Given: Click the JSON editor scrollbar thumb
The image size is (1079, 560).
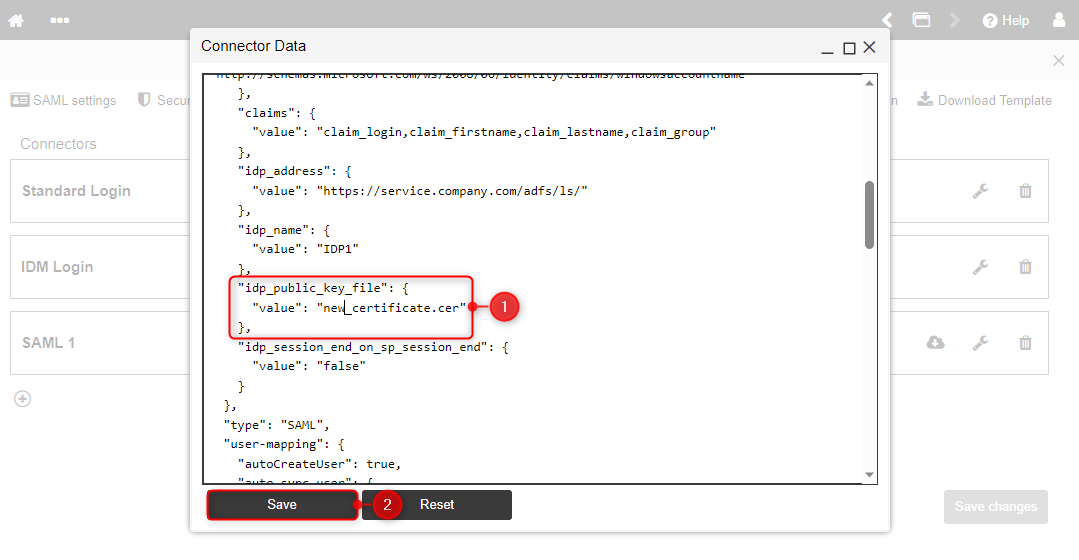Looking at the screenshot, I should point(869,215).
